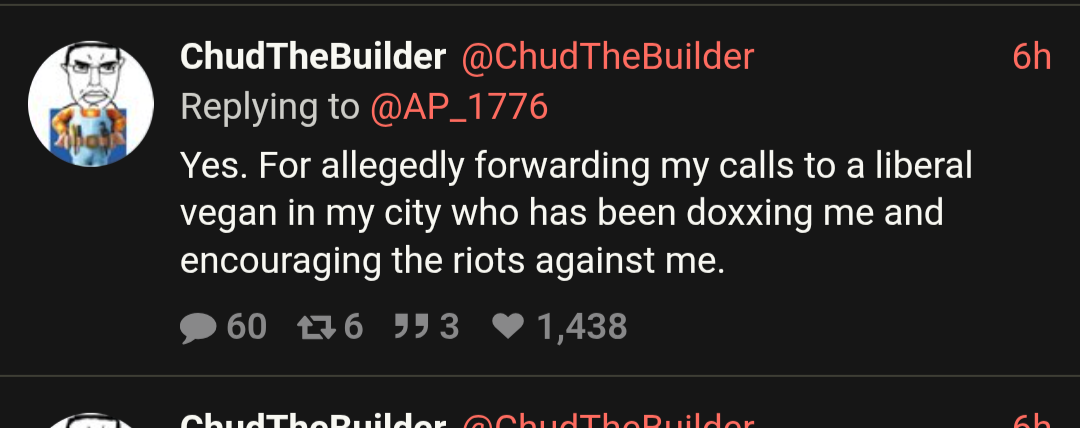Open the tweet text about the liberal vegan
Viewport: 1080px width, 428px height.
[x=575, y=213]
